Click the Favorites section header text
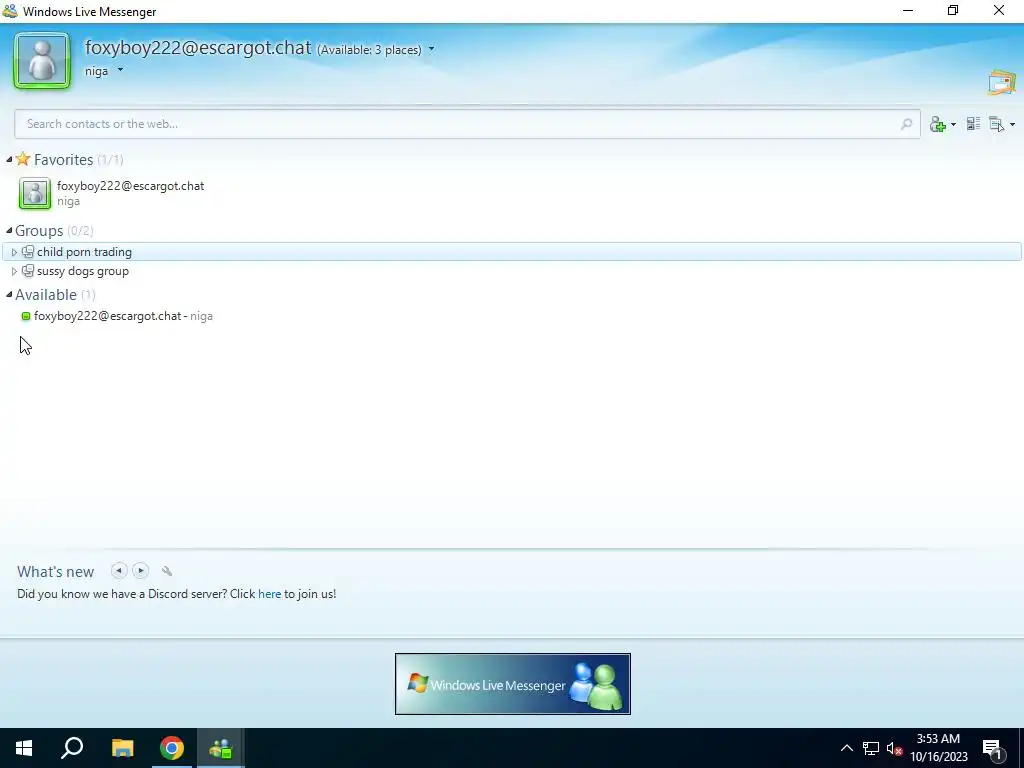The width and height of the screenshot is (1024, 768). 63,160
